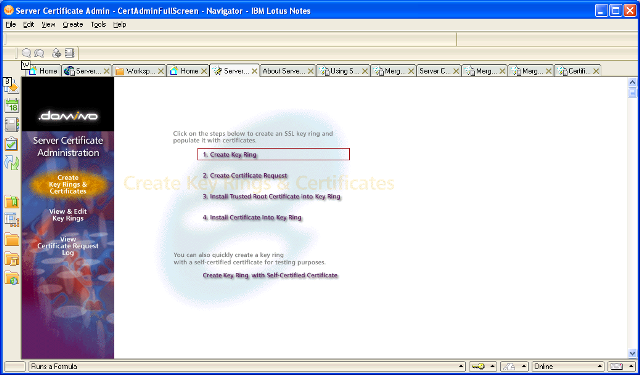The width and height of the screenshot is (640, 375).
Task: Open the To Do bookmark icon
Action: (11, 144)
